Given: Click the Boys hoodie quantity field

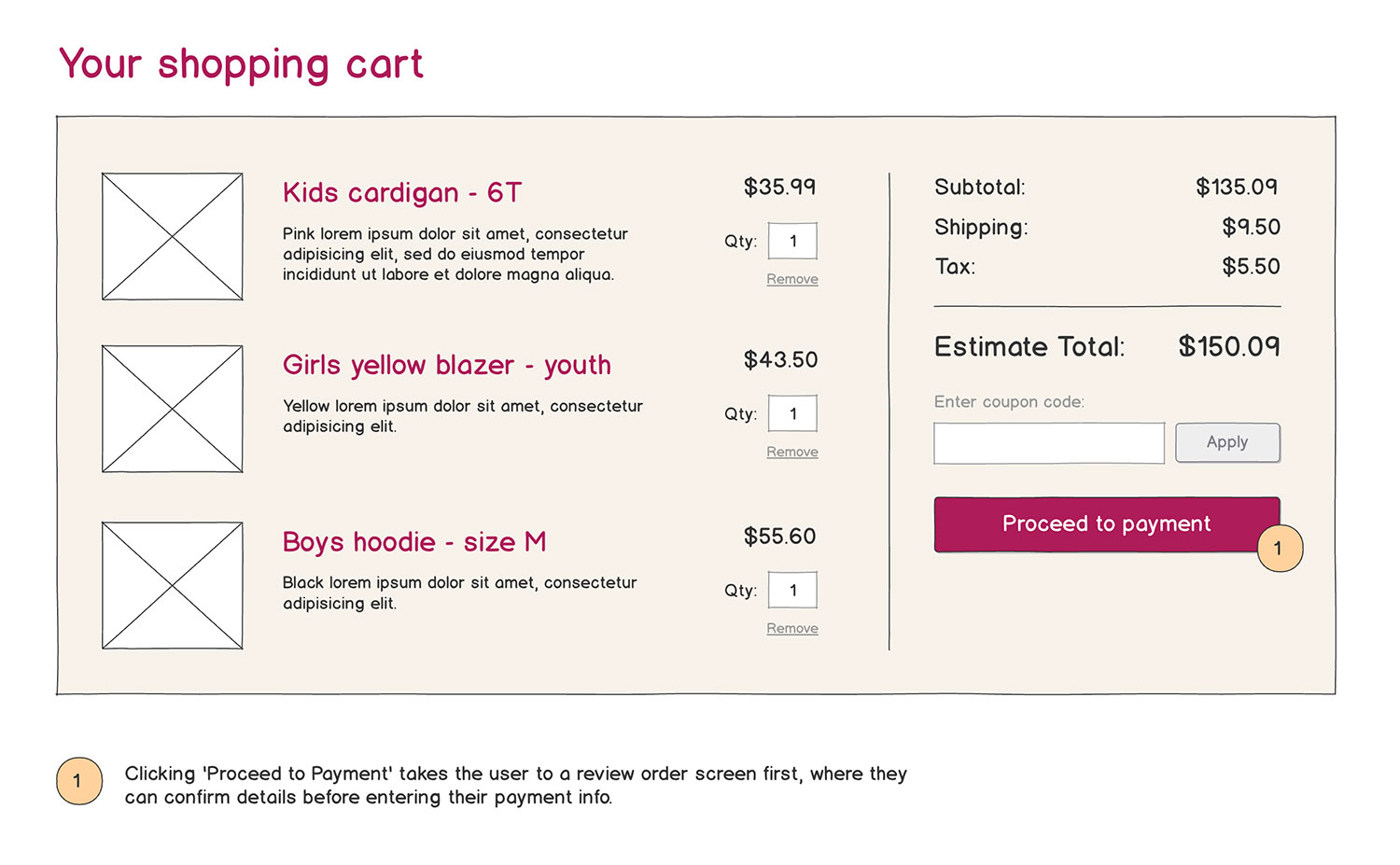Looking at the screenshot, I should [792, 590].
